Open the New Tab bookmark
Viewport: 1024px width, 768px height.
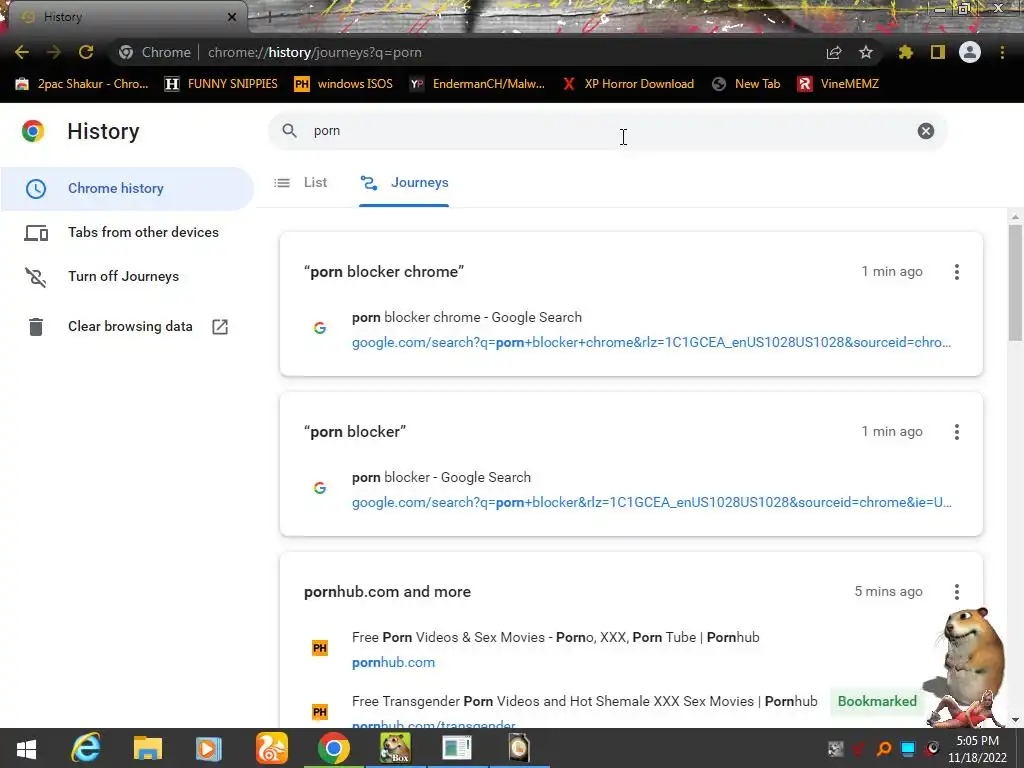tap(746, 84)
